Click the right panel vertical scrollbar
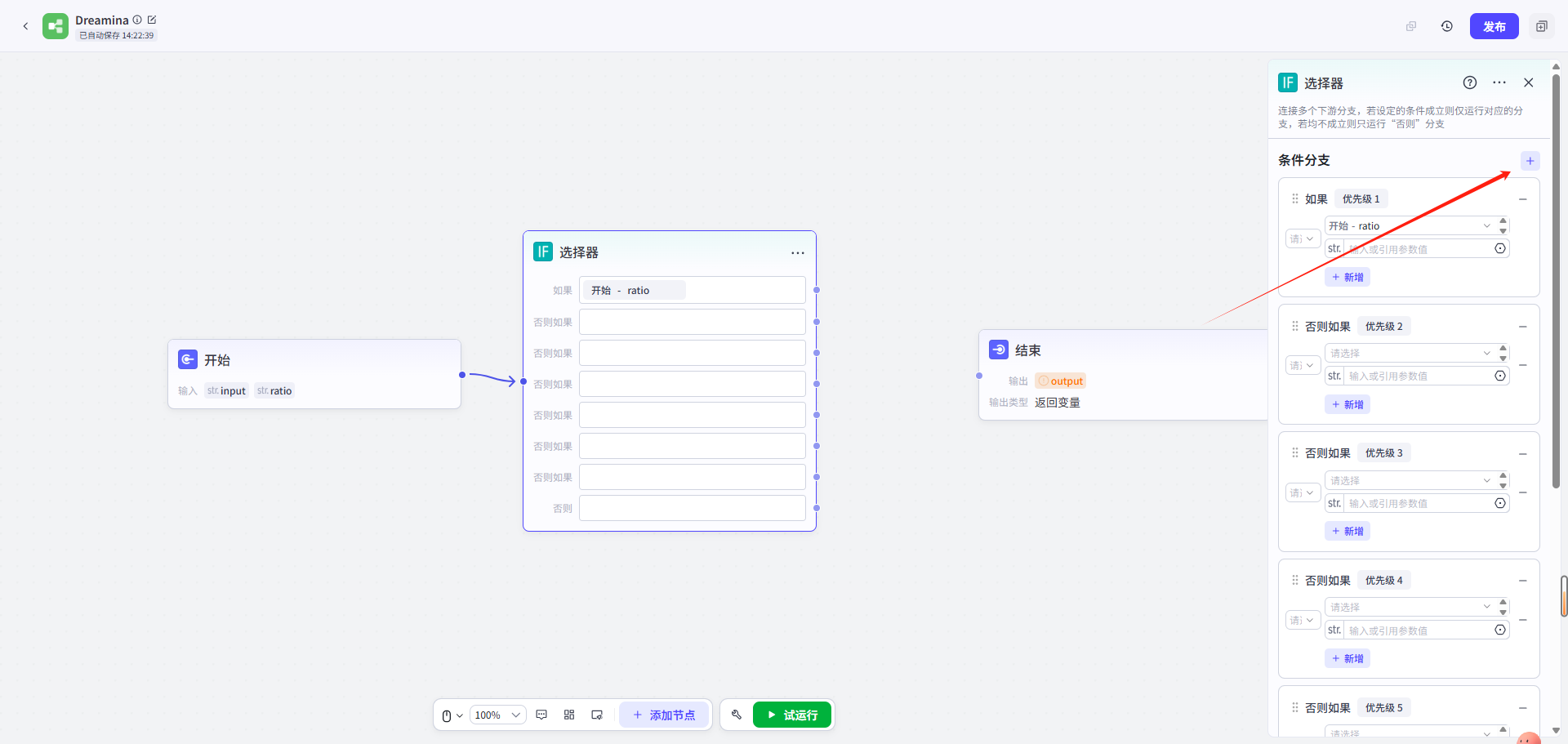This screenshot has width=1568, height=744. [x=1556, y=282]
